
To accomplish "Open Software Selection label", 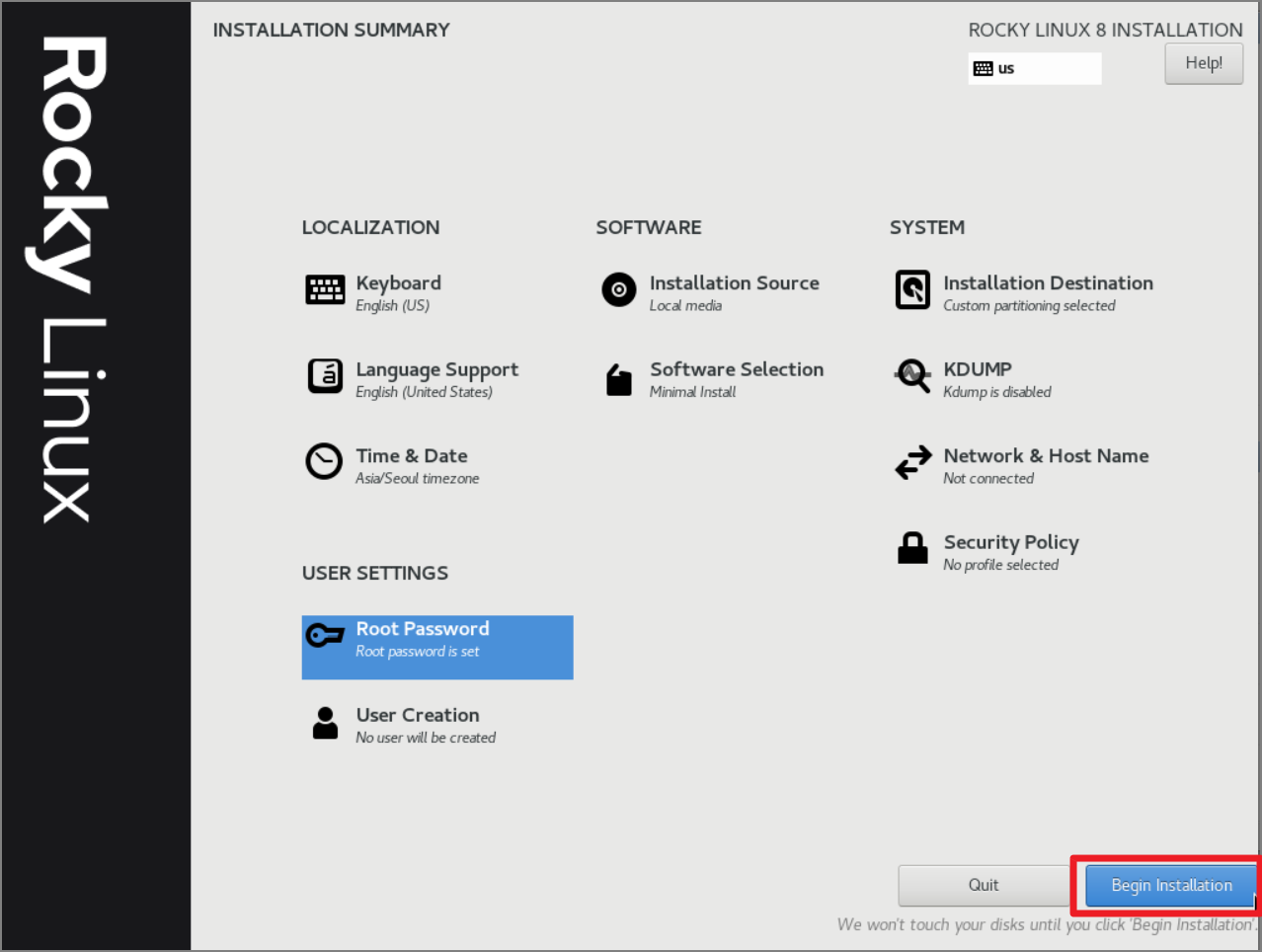I will coord(737,369).
